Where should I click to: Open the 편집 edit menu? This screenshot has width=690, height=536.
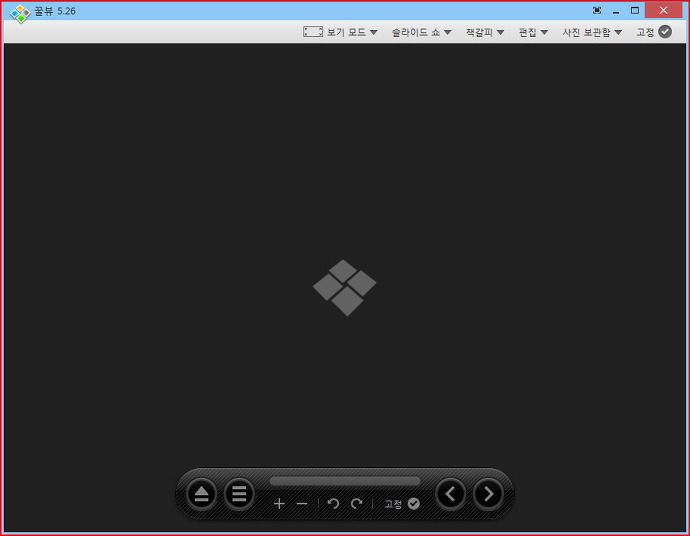click(533, 32)
